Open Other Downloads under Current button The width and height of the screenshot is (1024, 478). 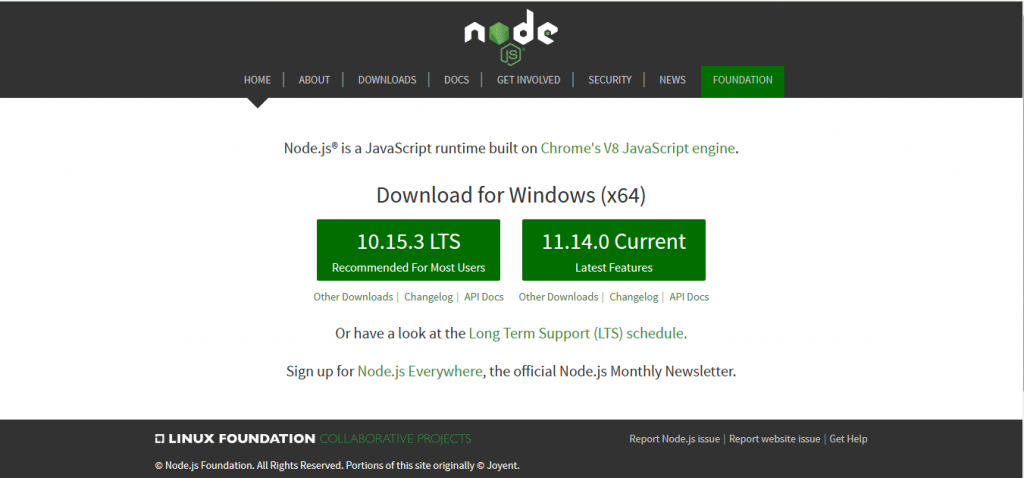[x=558, y=297]
